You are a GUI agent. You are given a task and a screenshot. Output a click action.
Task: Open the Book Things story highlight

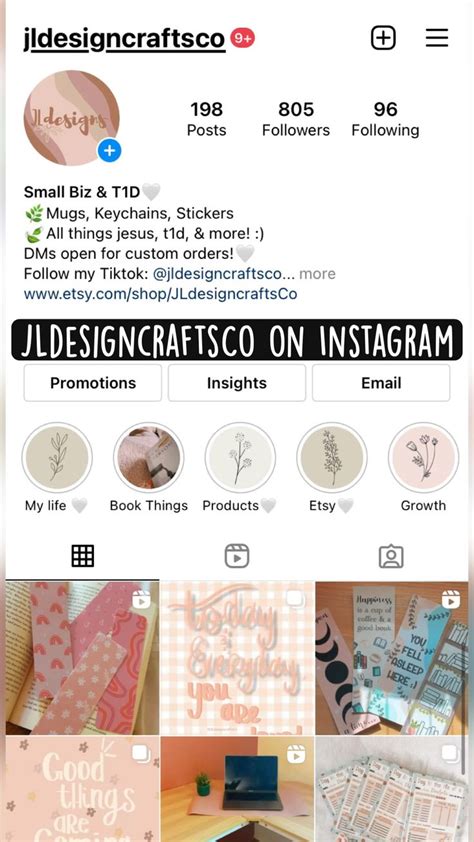pyautogui.click(x=149, y=458)
